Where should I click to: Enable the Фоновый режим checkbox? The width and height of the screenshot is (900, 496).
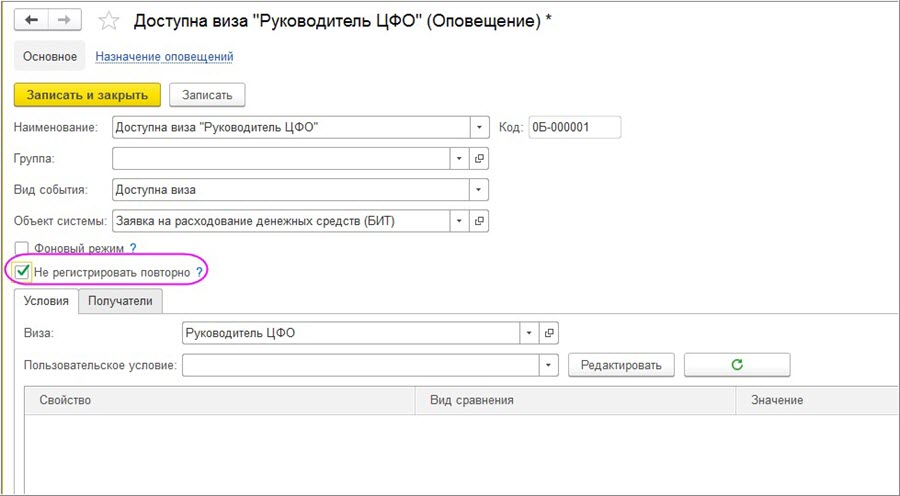pos(22,248)
